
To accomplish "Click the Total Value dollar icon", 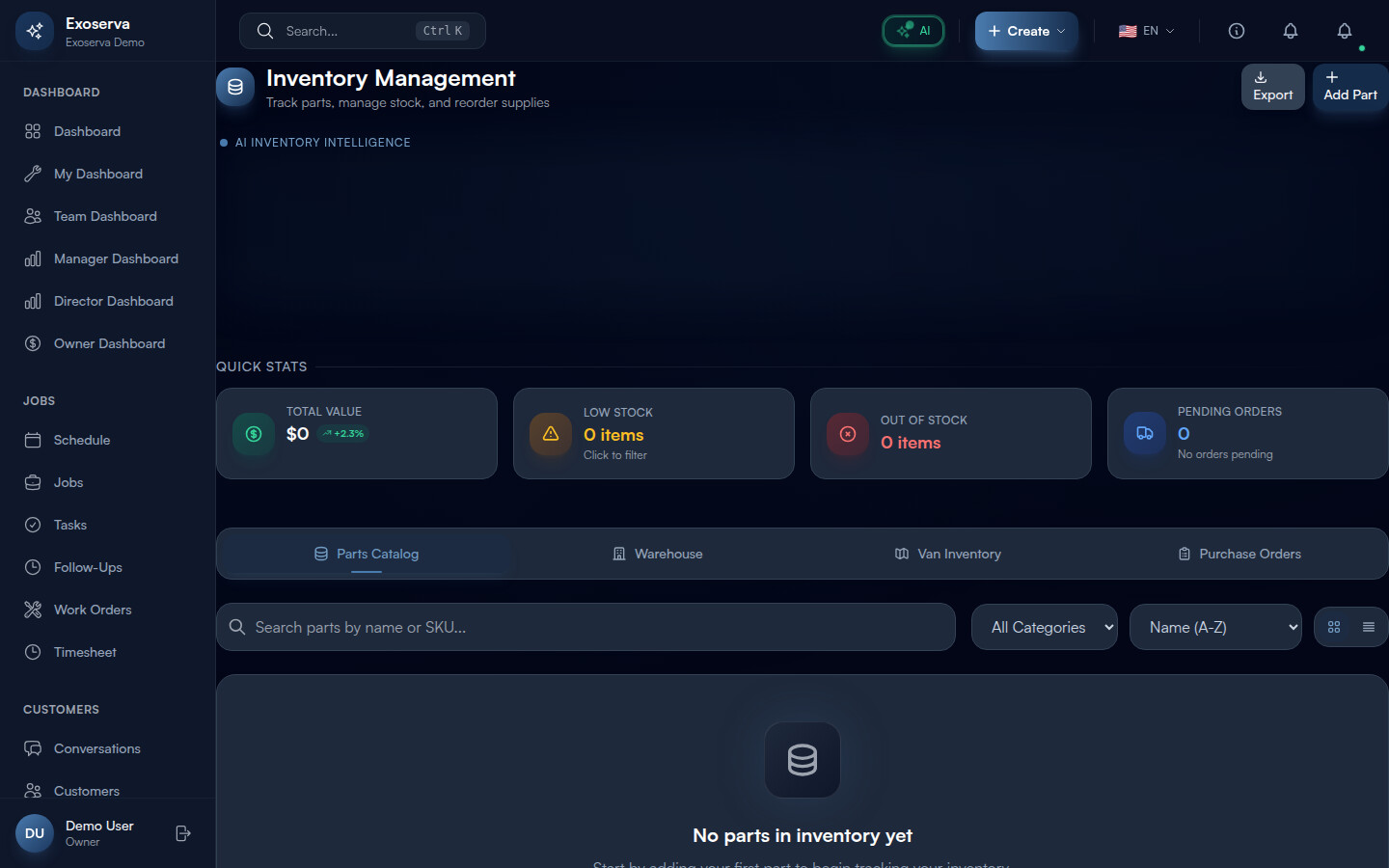I will point(254,434).
